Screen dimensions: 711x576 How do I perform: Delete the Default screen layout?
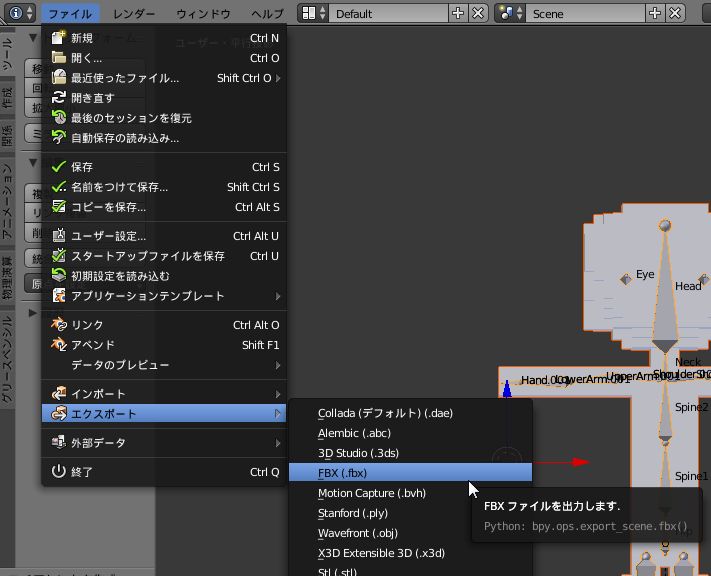tap(478, 13)
